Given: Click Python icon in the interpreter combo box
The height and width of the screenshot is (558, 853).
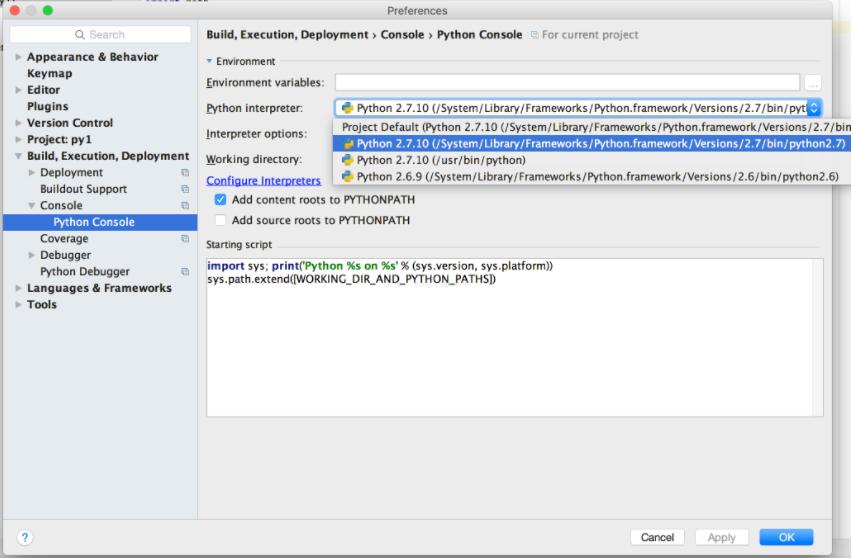Looking at the screenshot, I should click(347, 108).
